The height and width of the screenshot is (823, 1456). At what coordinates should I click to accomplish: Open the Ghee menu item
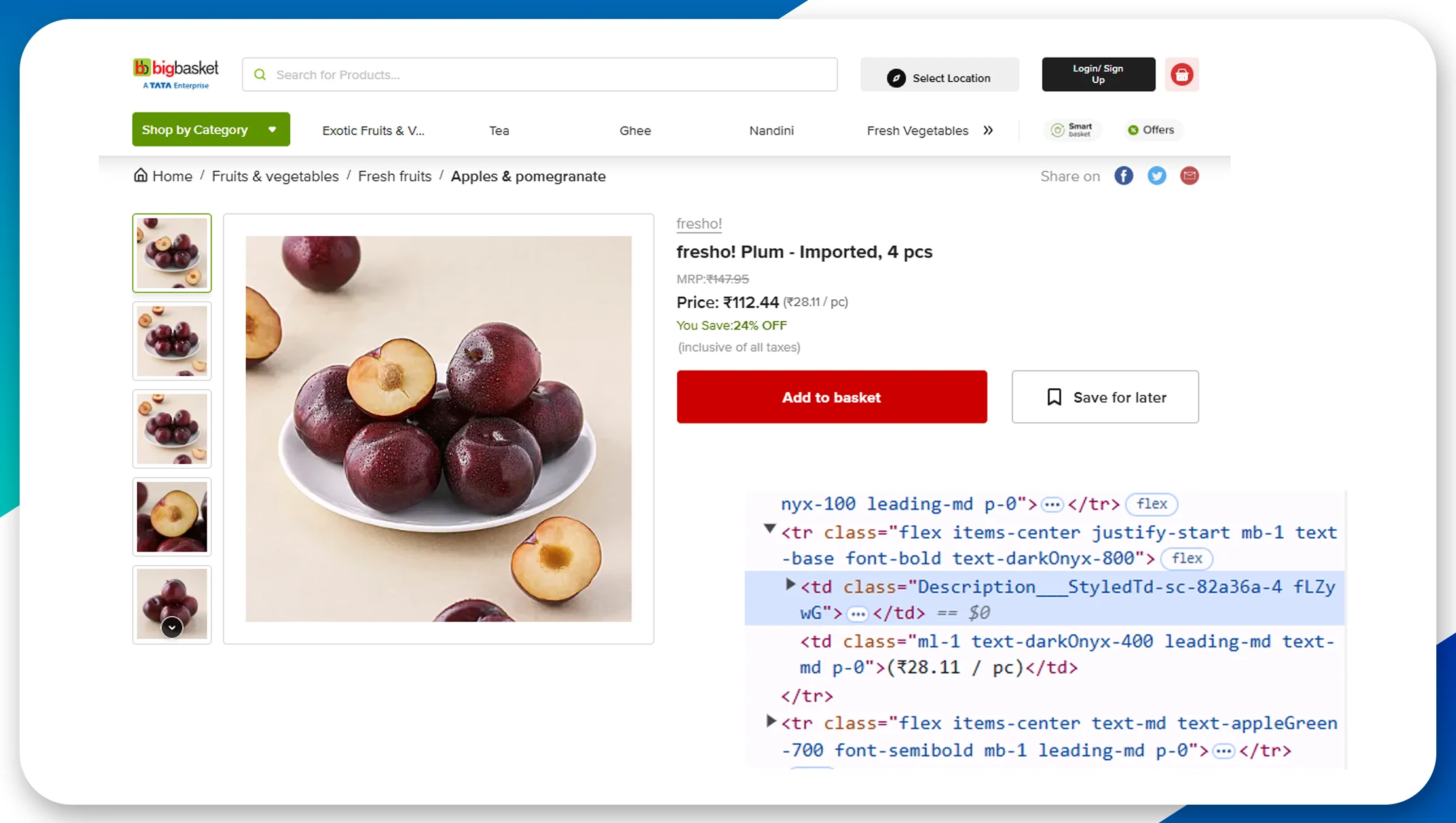pos(635,130)
